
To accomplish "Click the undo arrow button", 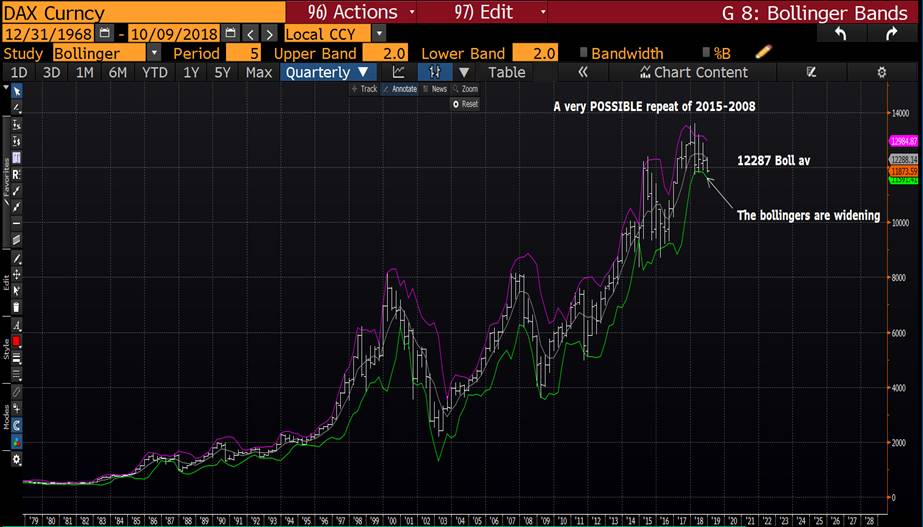I will coord(841,34).
